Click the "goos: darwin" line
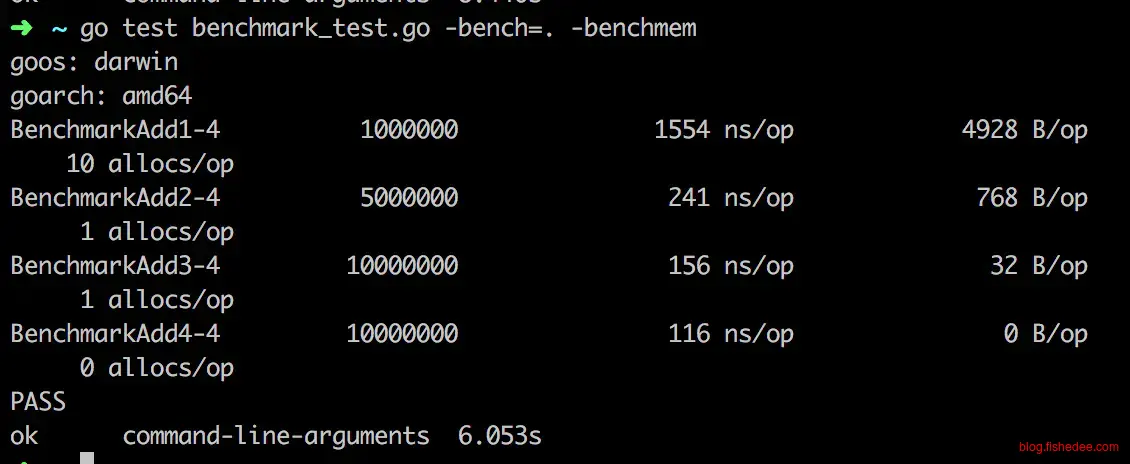Screen dimensions: 1130x464 click(94, 62)
